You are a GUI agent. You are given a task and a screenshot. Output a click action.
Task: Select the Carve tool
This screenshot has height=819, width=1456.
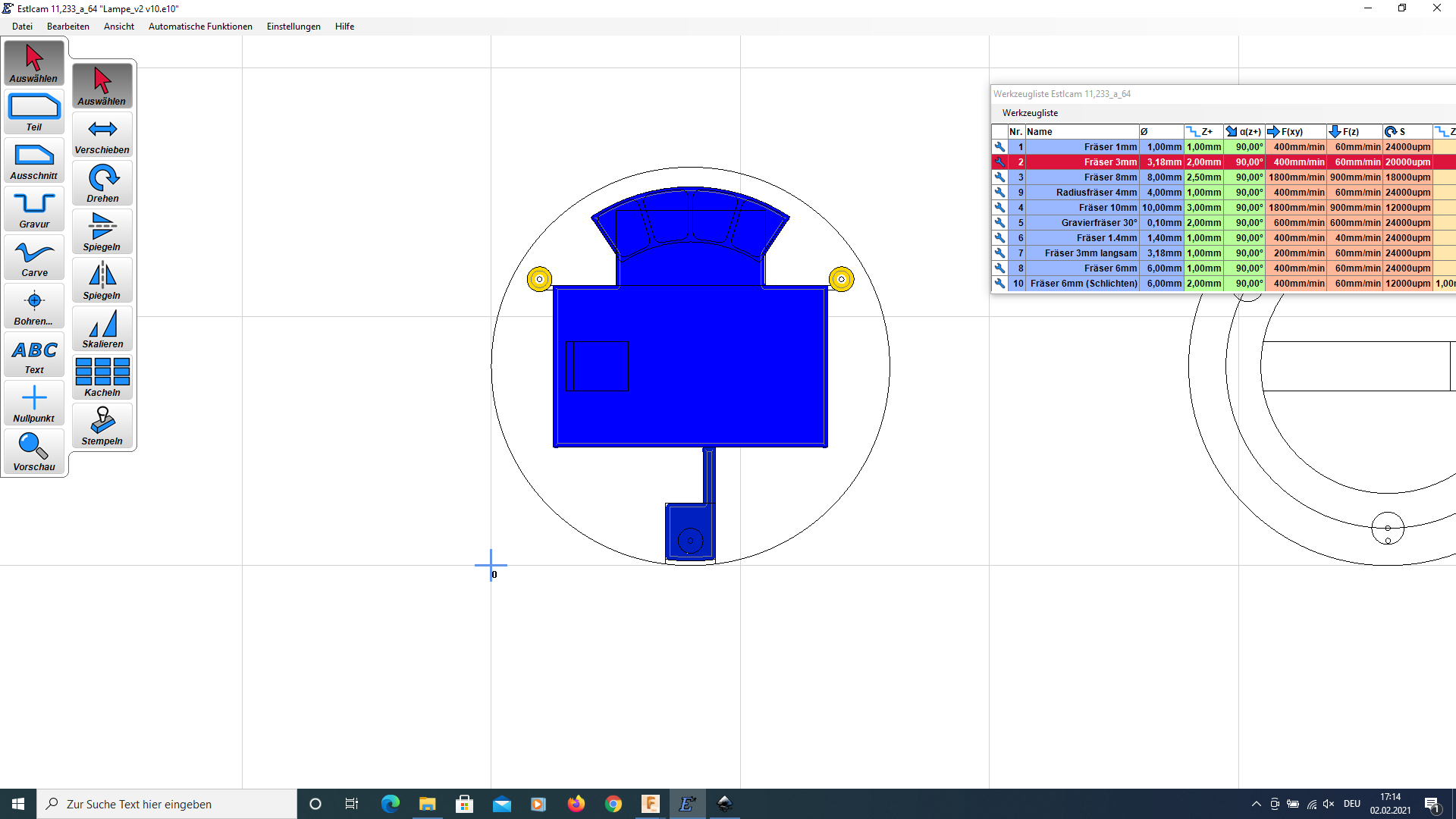pyautogui.click(x=34, y=258)
